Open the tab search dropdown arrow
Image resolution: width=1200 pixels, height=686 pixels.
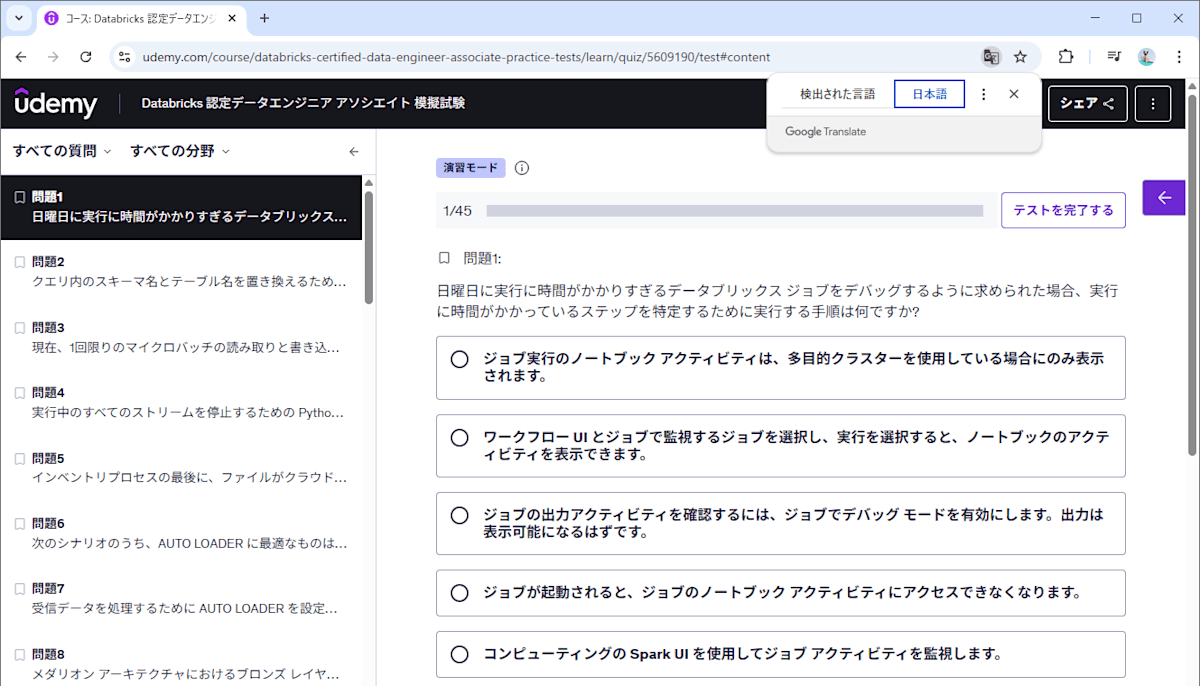pyautogui.click(x=18, y=18)
